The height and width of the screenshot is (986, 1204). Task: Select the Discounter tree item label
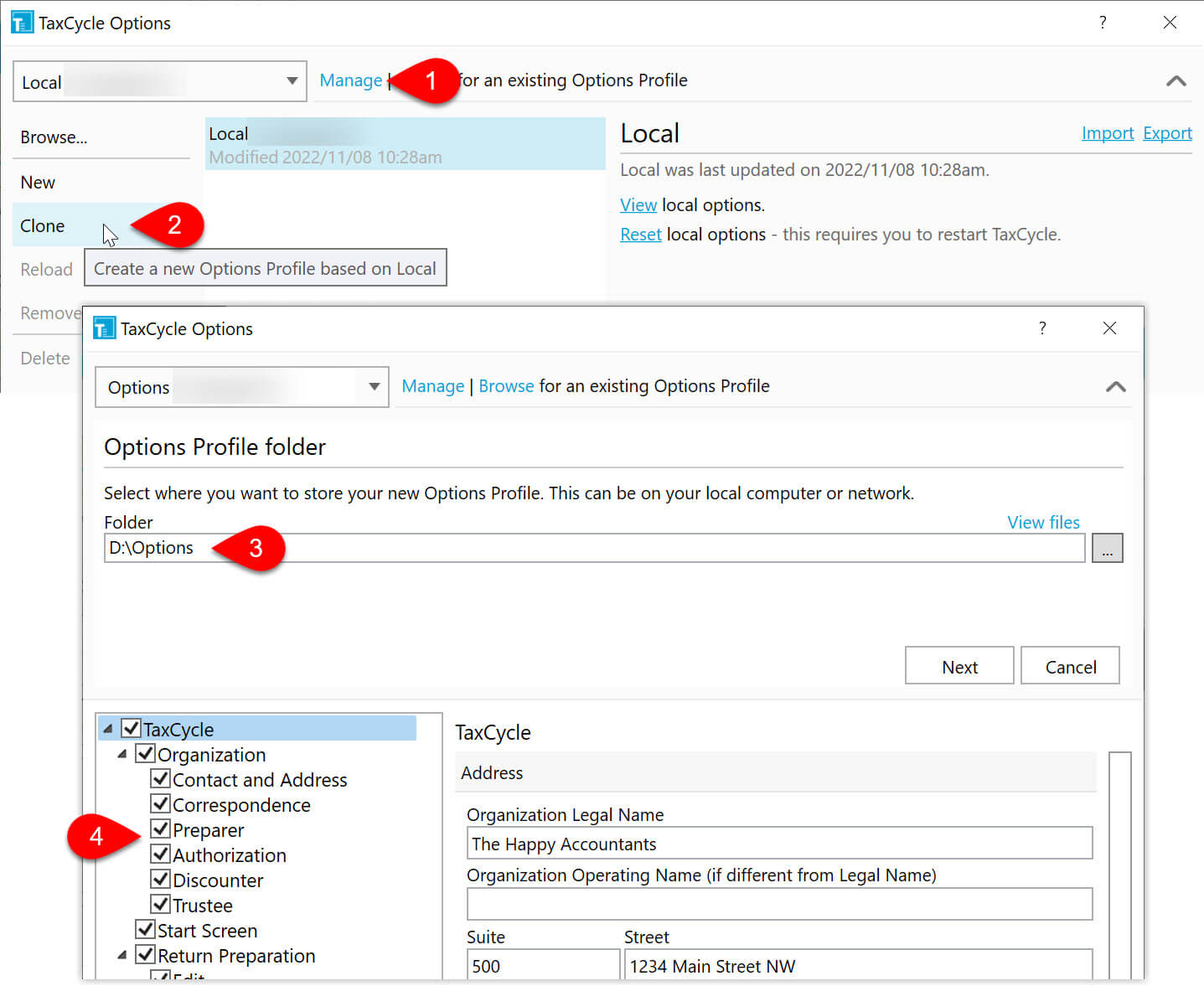(218, 880)
